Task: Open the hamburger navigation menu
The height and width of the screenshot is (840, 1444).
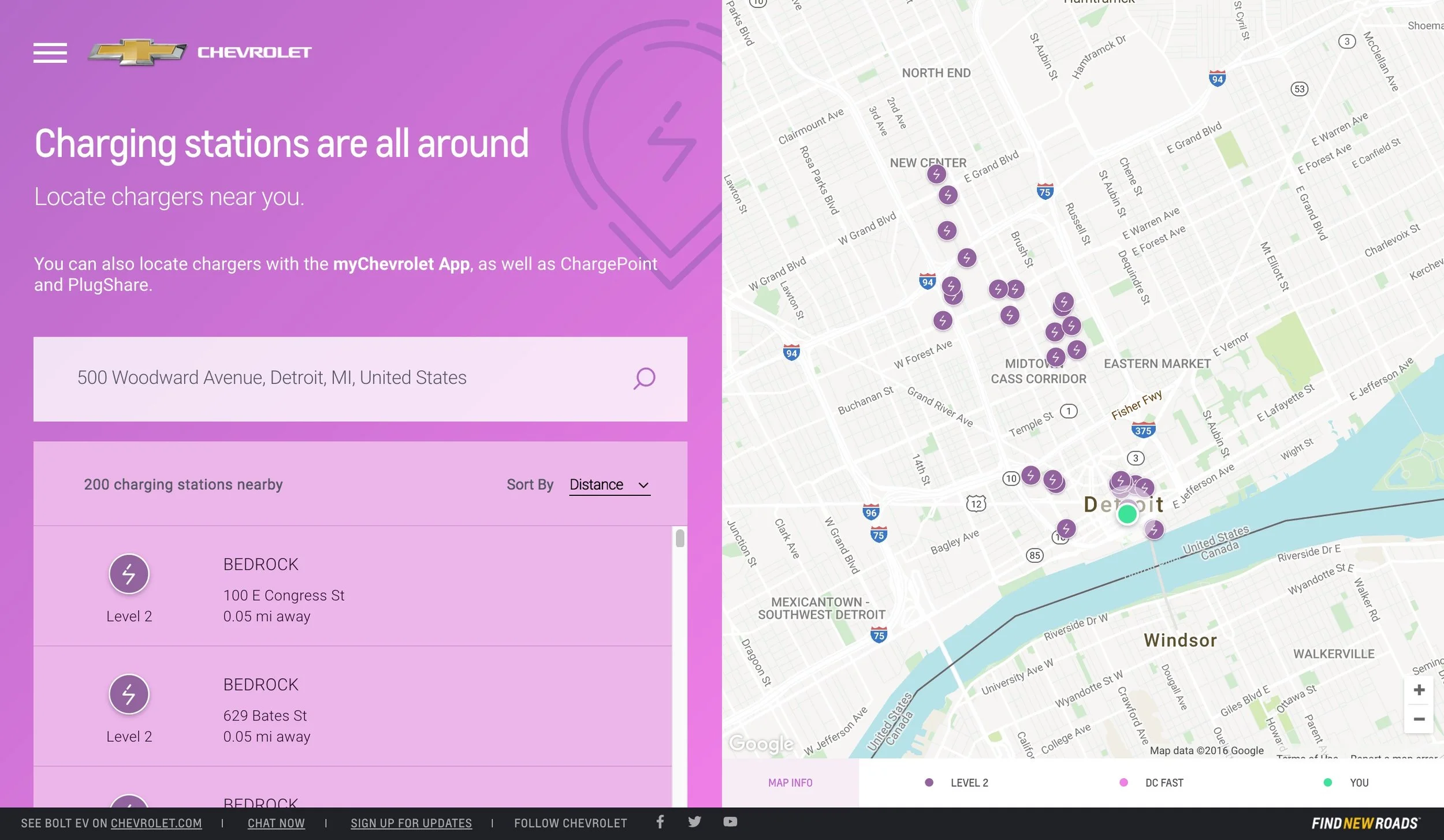Action: [50, 53]
